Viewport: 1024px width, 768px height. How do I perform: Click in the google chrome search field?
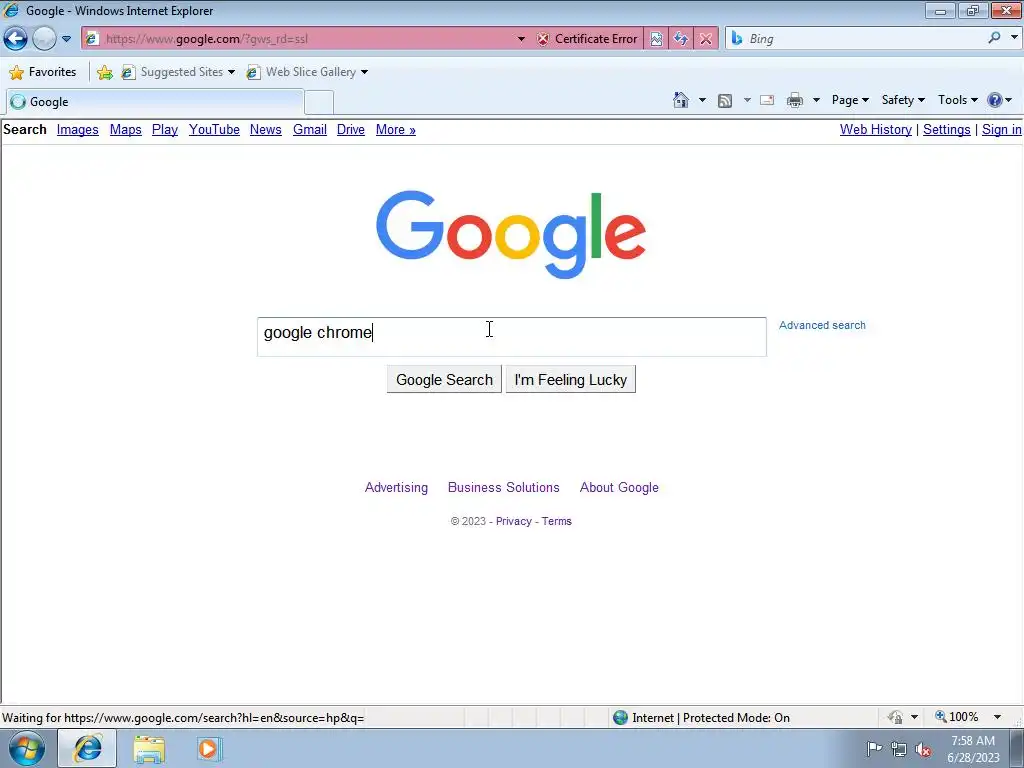pyautogui.click(x=511, y=337)
